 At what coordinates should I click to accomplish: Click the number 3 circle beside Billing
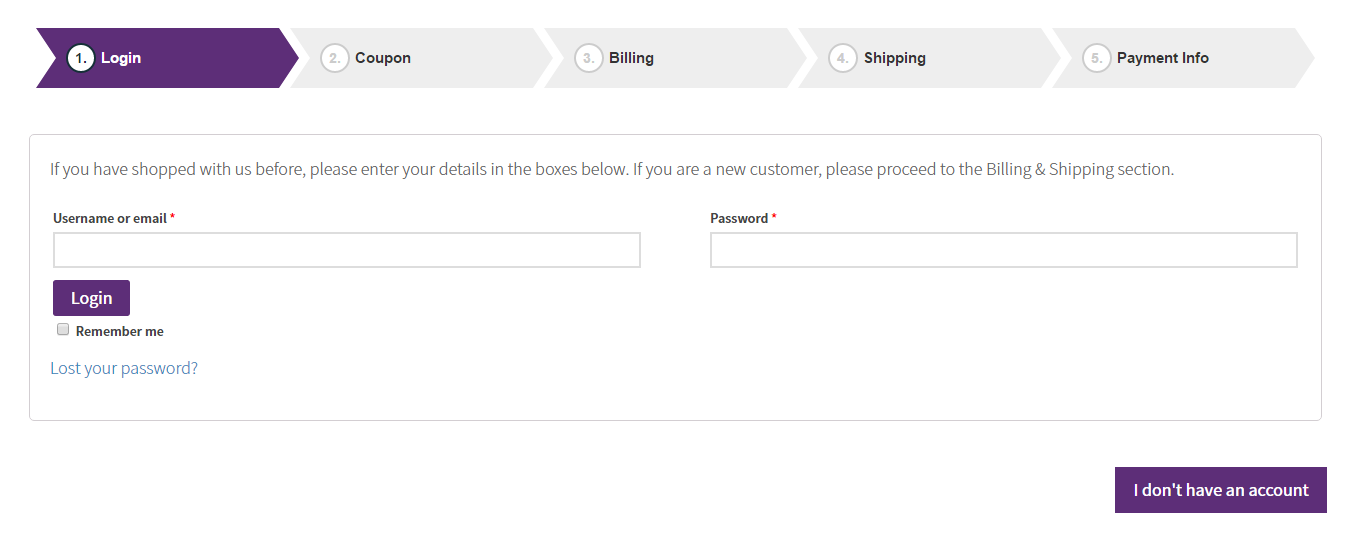pos(589,58)
